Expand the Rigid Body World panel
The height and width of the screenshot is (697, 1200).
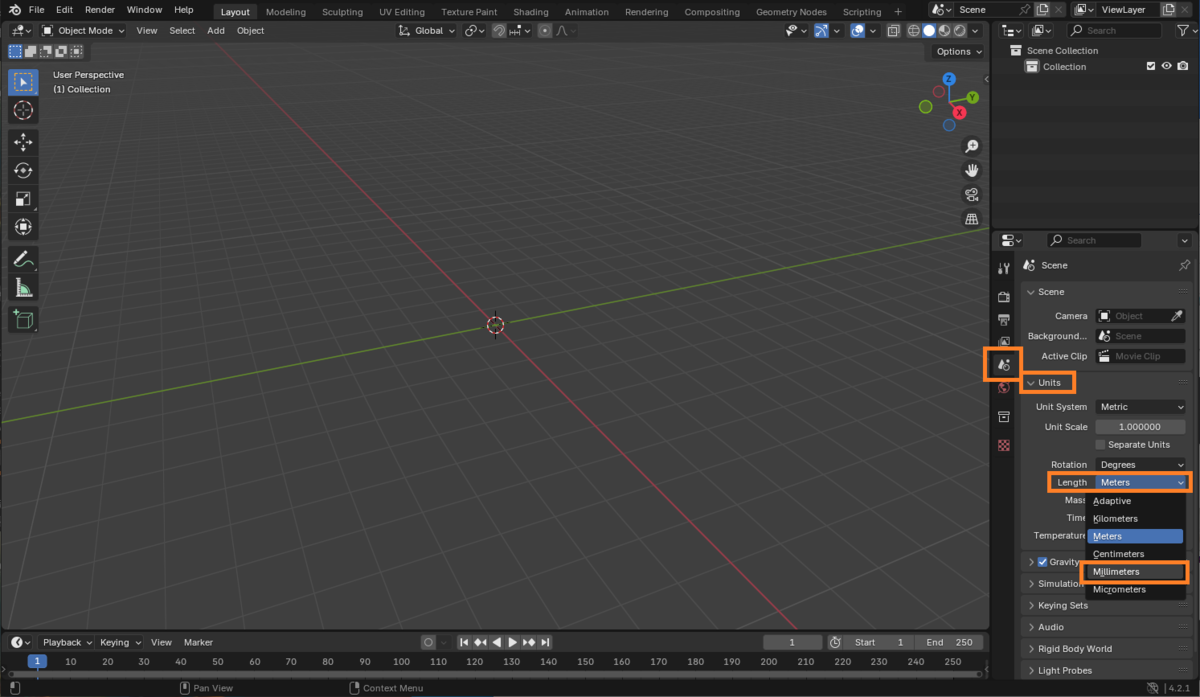coord(1074,649)
